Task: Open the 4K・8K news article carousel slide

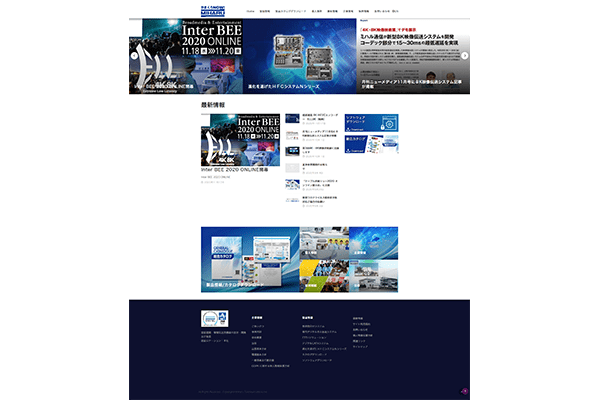Action: 413,56
